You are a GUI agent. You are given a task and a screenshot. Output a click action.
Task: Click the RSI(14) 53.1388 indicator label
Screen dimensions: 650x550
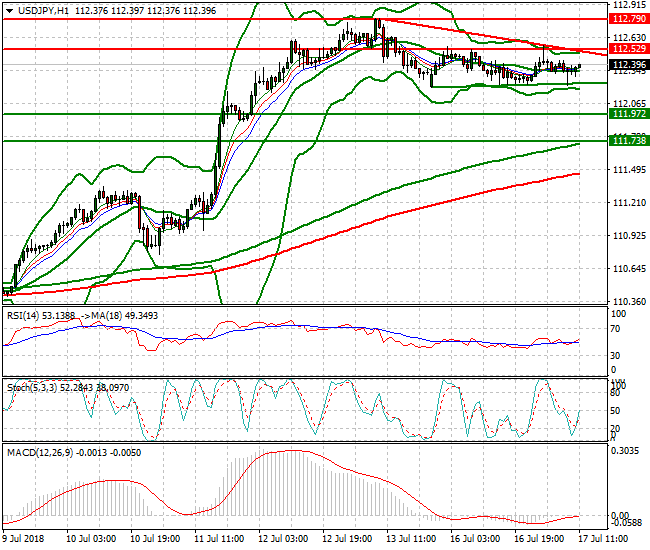[41, 315]
